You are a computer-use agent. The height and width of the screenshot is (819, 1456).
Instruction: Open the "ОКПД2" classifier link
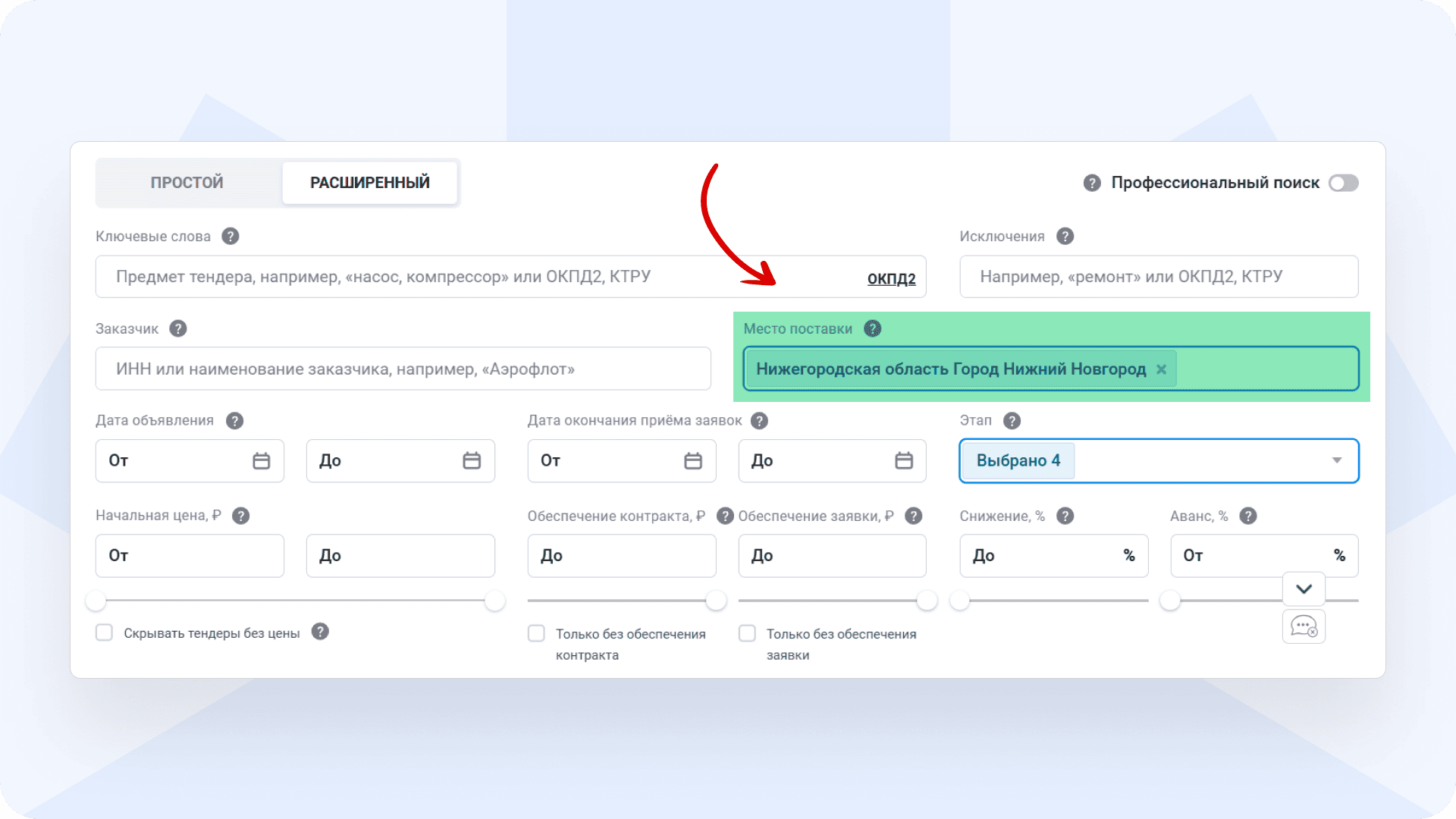[891, 278]
